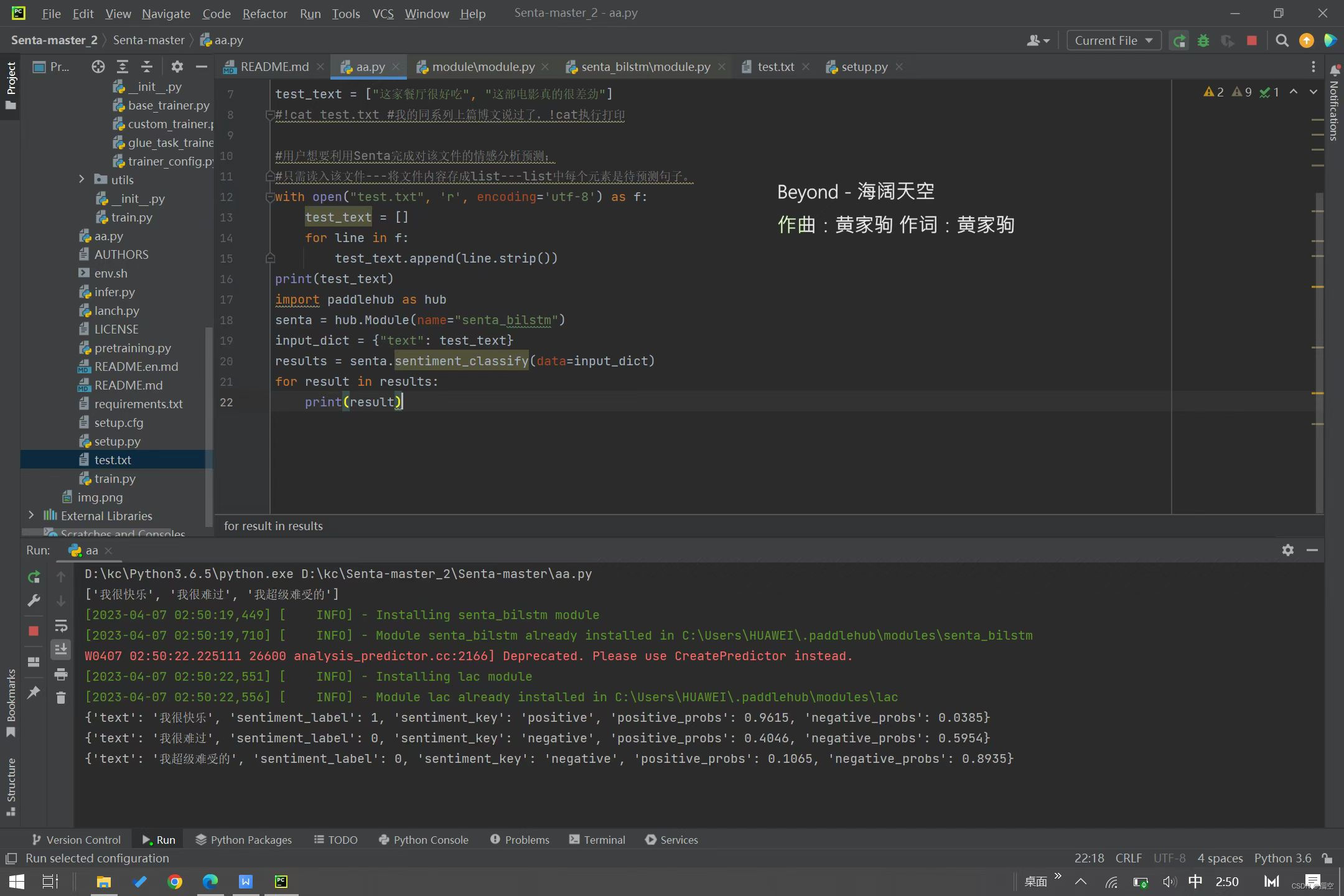Open Chrome from the Windows taskbar

point(175,882)
